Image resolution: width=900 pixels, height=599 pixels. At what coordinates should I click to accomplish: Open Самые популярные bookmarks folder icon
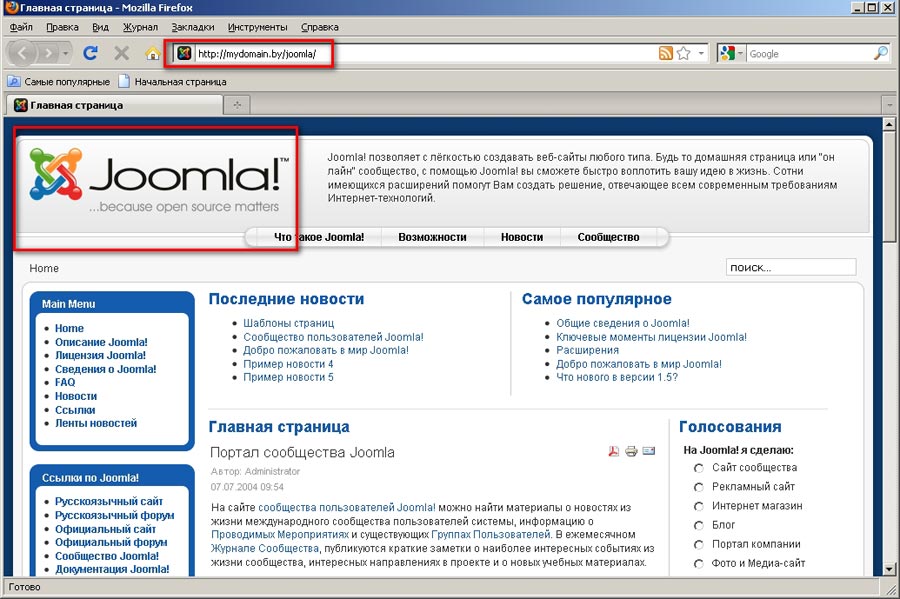coord(14,81)
